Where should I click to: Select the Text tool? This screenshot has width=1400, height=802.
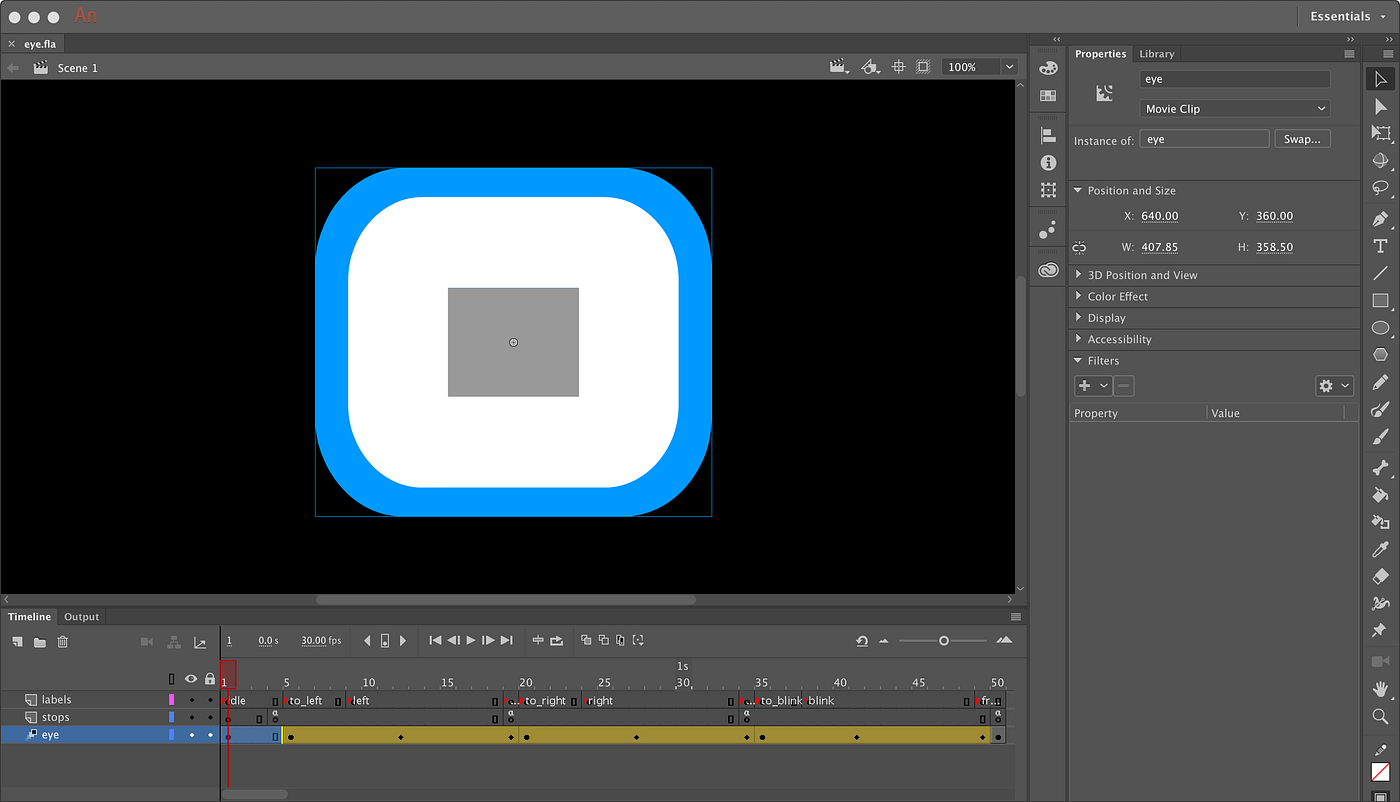coord(1380,246)
